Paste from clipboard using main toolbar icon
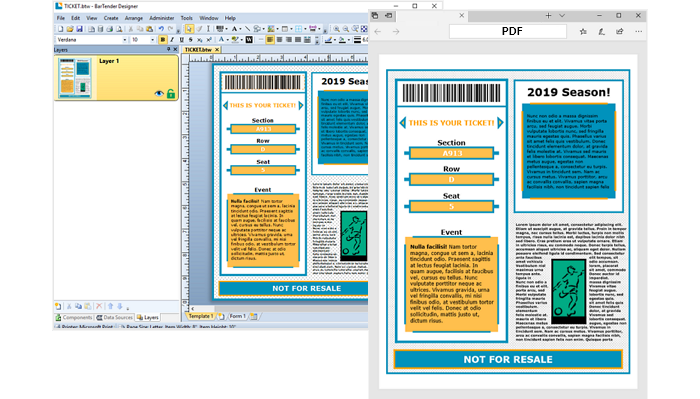This screenshot has height=399, width=700. coord(150,29)
